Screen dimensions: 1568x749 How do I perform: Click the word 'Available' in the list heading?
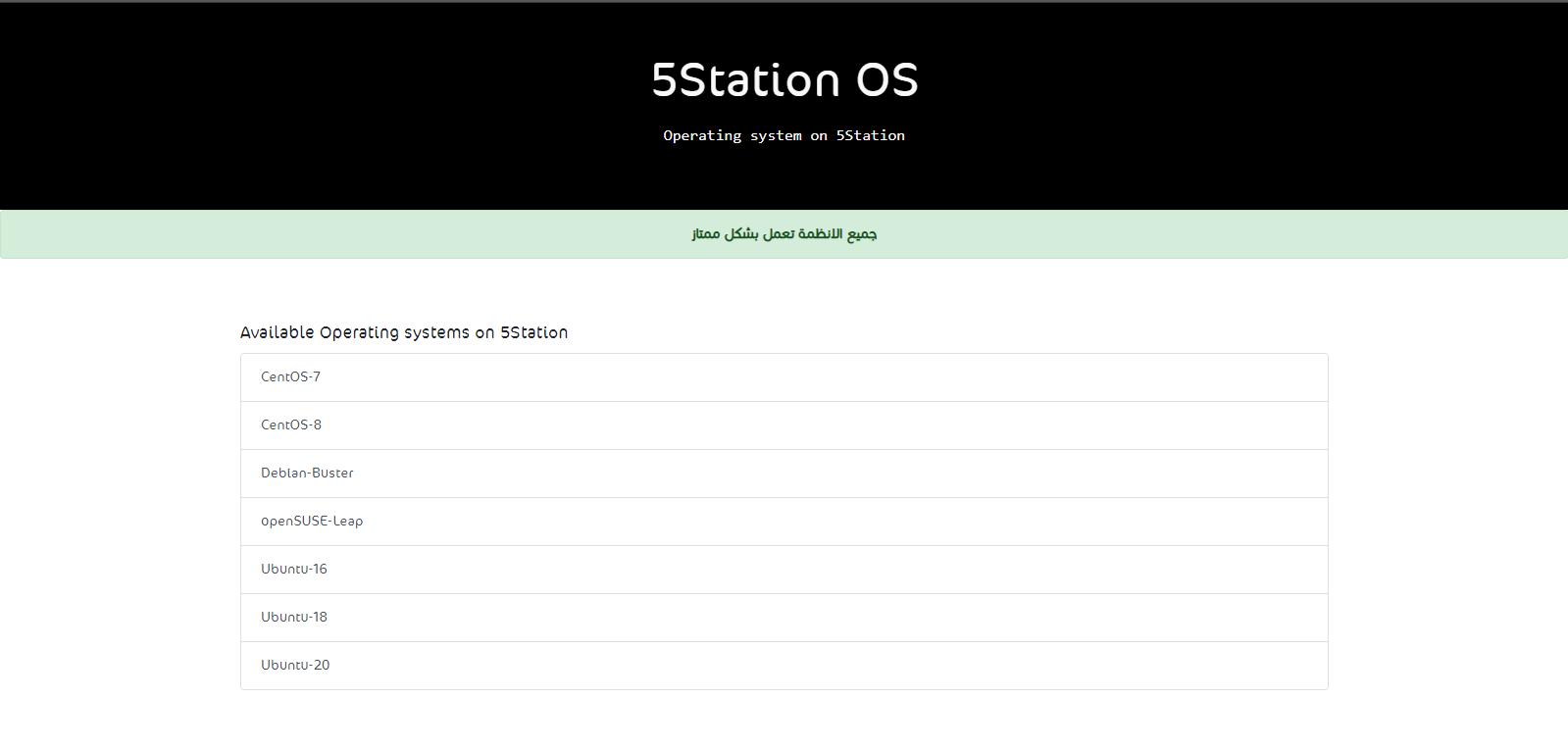coord(278,333)
